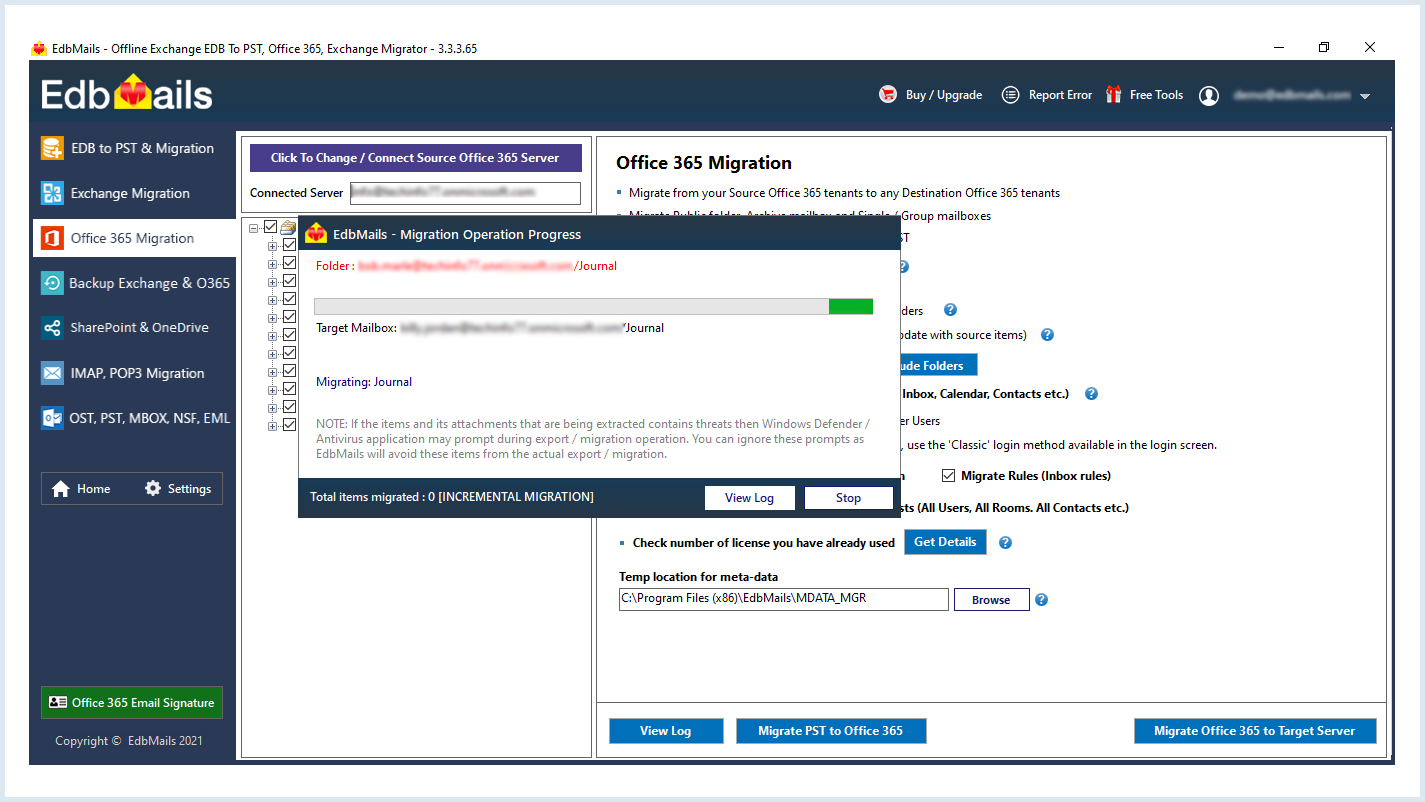
Task: Click the user account avatar icon
Action: (1209, 96)
